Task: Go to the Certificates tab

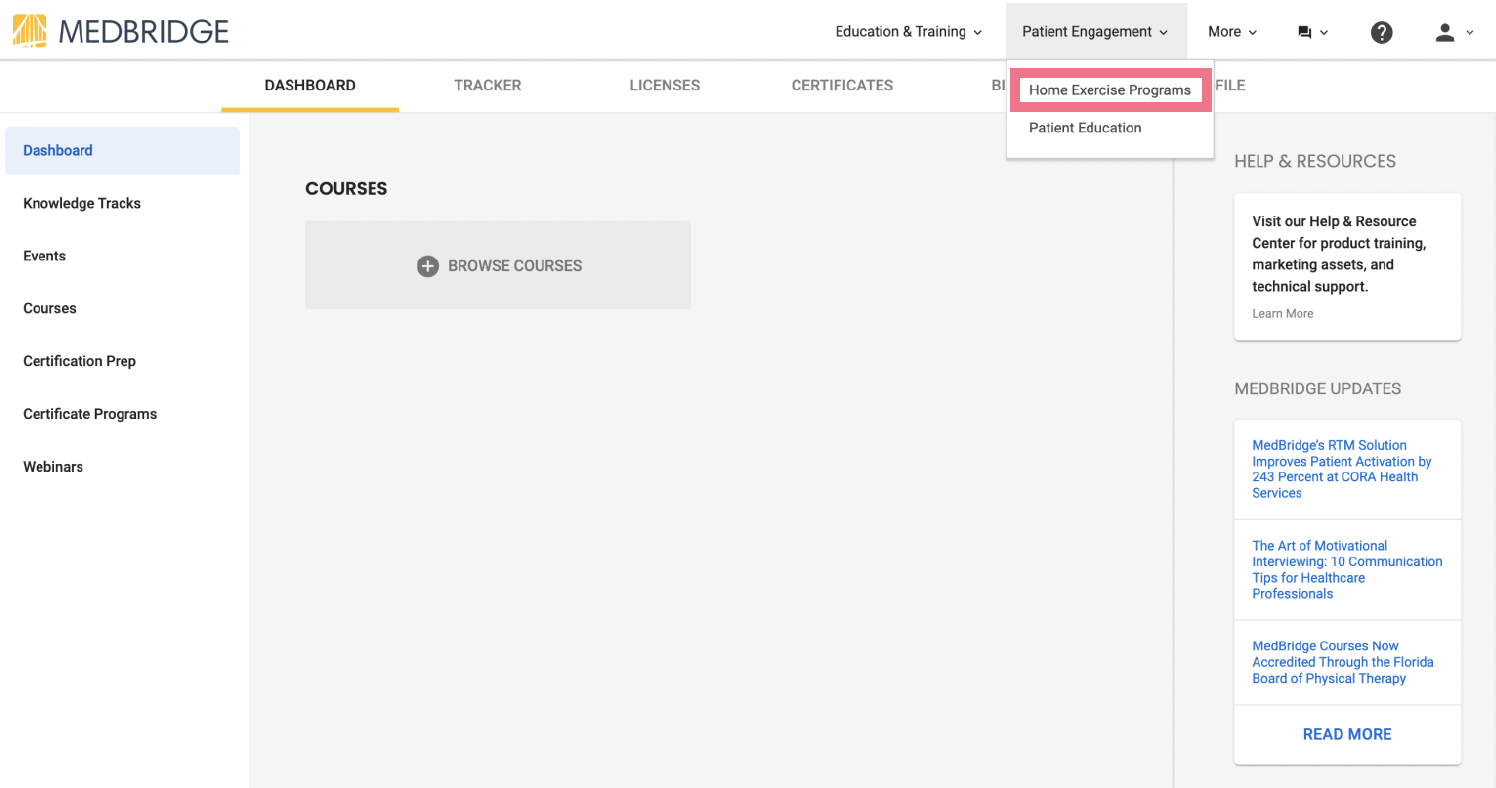Action: 842,85
